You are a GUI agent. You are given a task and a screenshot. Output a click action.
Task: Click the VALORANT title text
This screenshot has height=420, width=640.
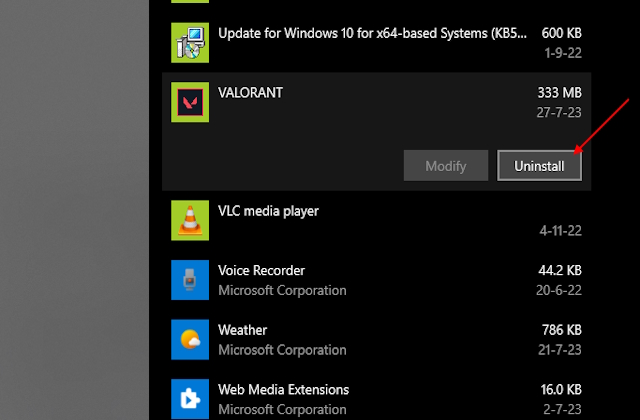tap(250, 93)
